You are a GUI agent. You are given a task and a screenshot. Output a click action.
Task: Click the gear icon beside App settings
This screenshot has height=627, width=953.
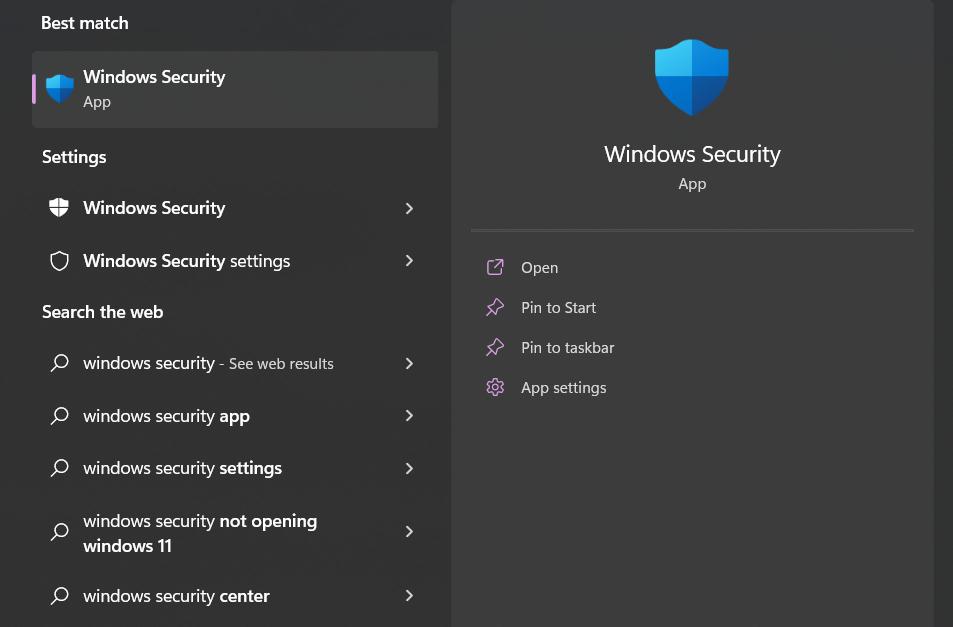(495, 388)
